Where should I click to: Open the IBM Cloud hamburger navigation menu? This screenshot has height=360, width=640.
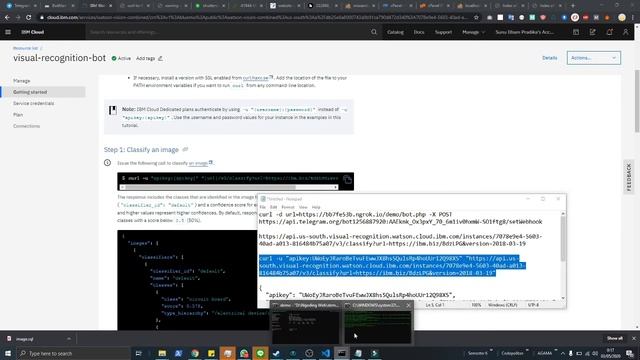(x=8, y=32)
